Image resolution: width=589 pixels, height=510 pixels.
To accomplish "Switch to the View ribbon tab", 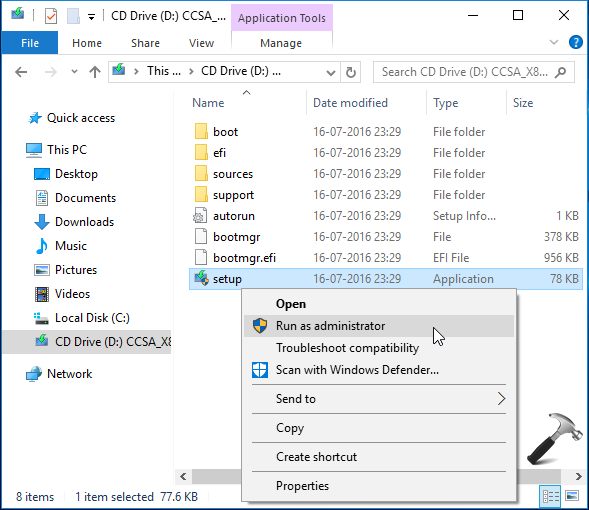I will (201, 43).
